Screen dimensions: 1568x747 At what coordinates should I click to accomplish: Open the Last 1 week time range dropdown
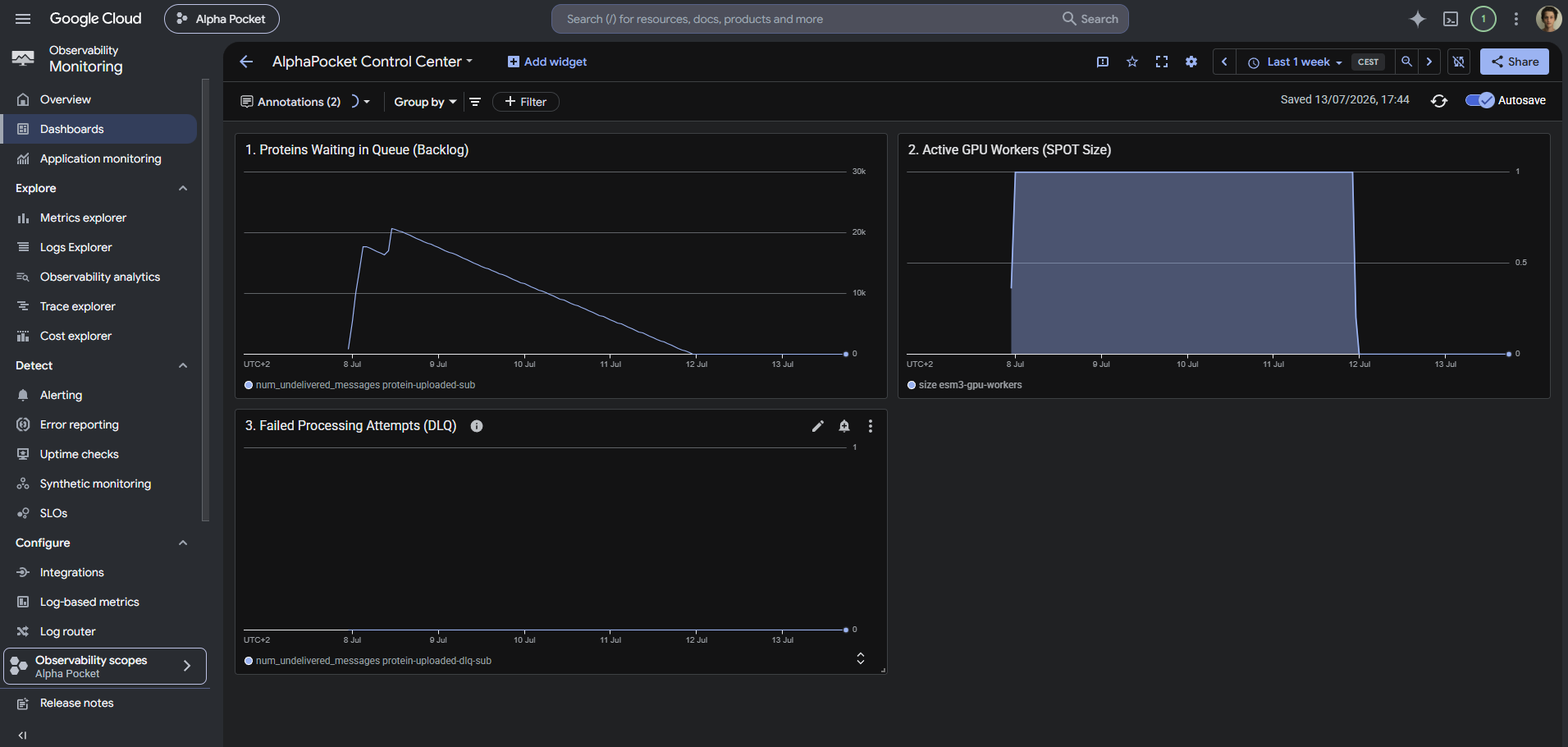point(1295,62)
